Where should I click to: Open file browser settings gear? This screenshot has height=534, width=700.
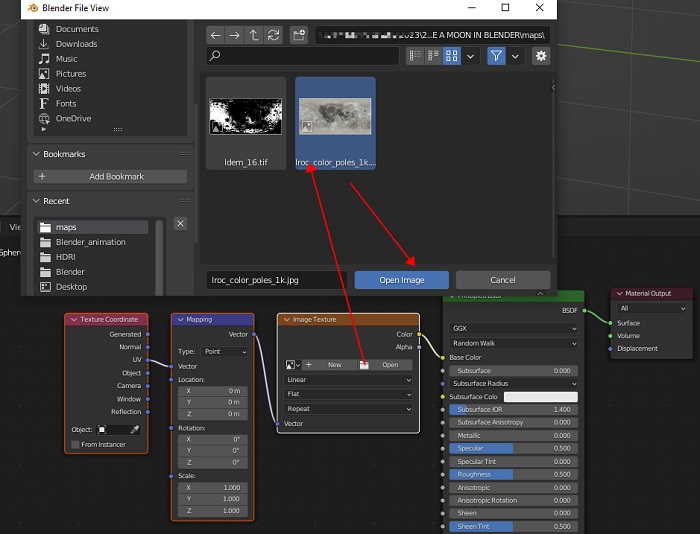pos(541,57)
